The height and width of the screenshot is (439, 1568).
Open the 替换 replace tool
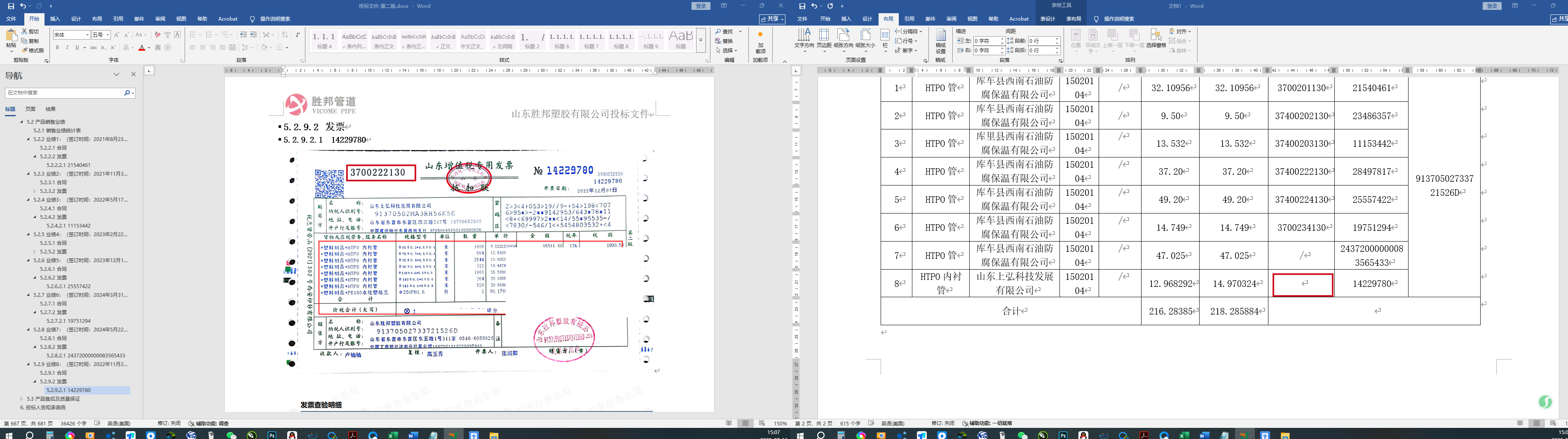(724, 41)
